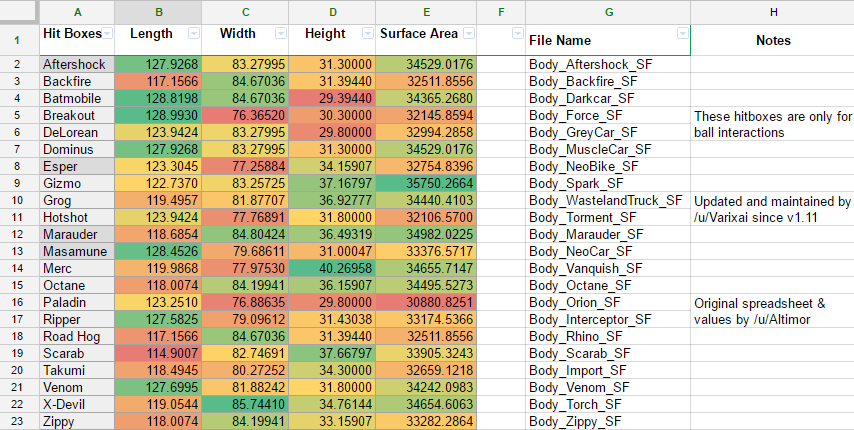Screen dimensions: 854x430
Task: Open the Surface Area column filter dropdown
Action: tap(468, 34)
